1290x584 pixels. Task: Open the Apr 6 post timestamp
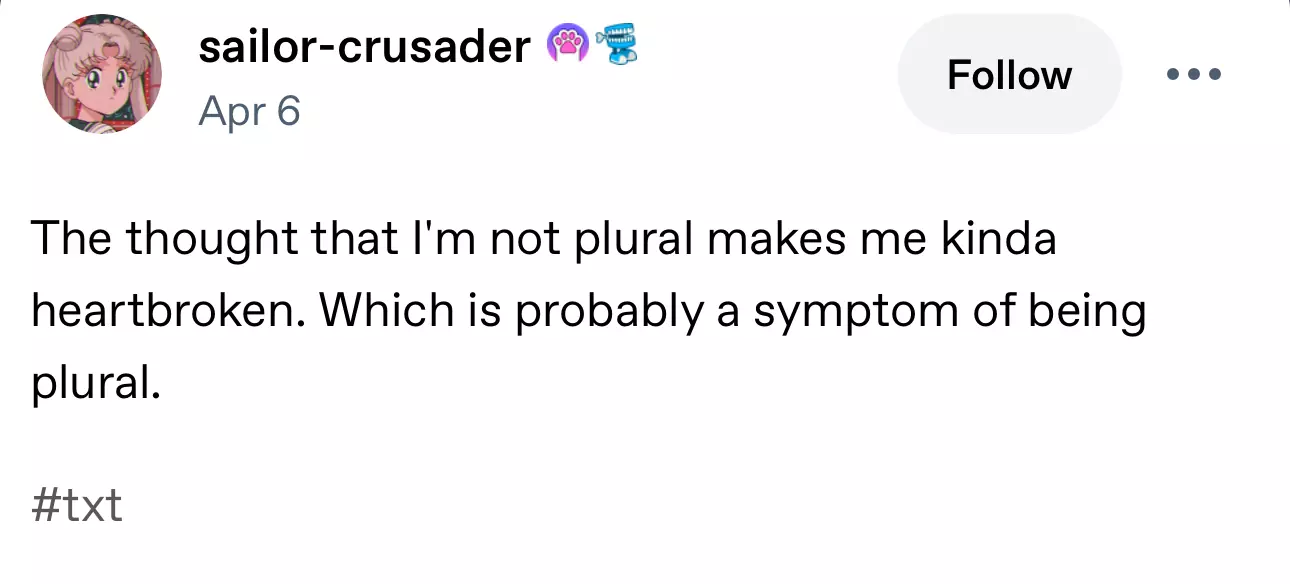click(x=249, y=111)
